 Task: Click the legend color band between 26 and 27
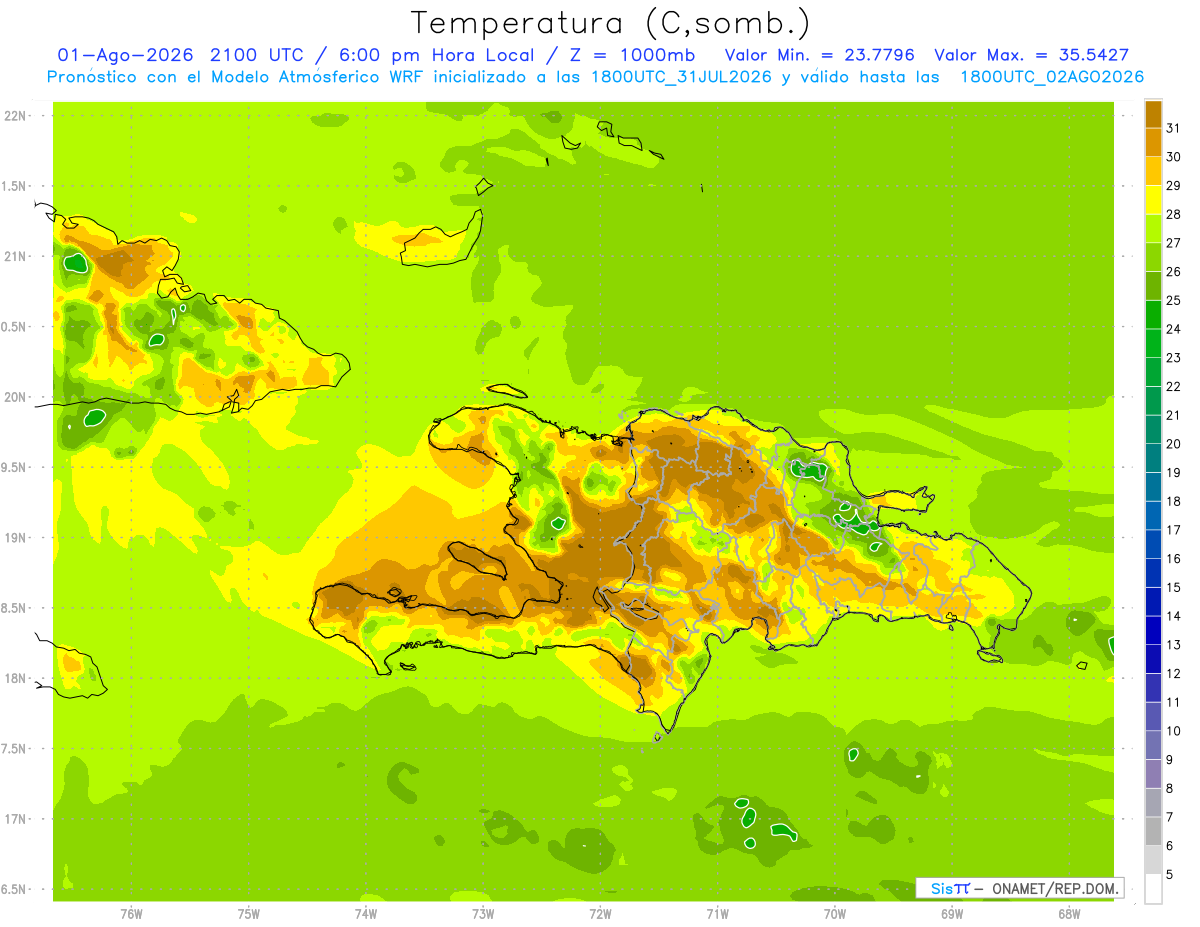1153,258
